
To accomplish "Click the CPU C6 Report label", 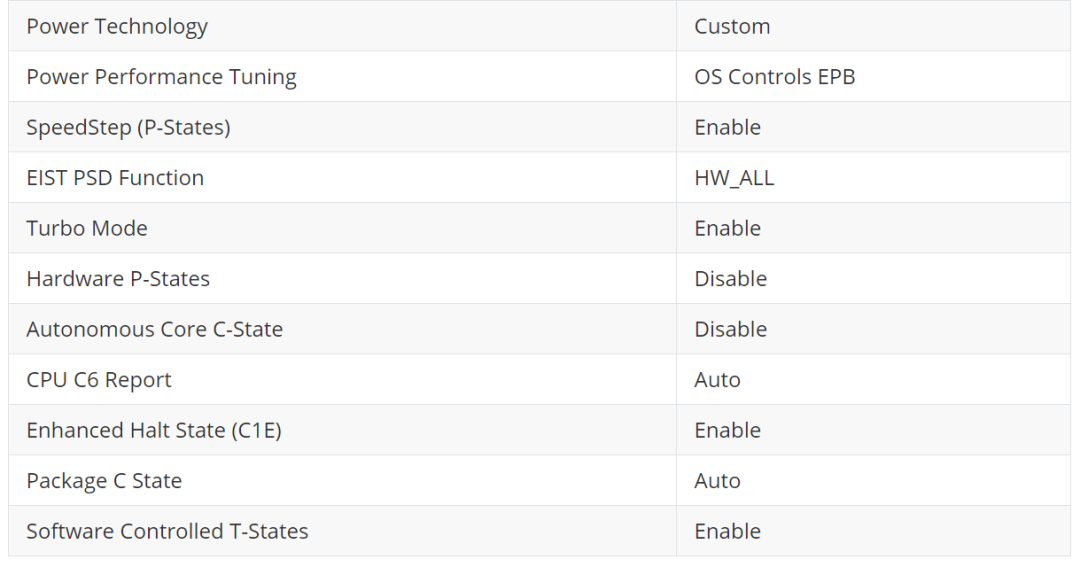I will tap(99, 380).
